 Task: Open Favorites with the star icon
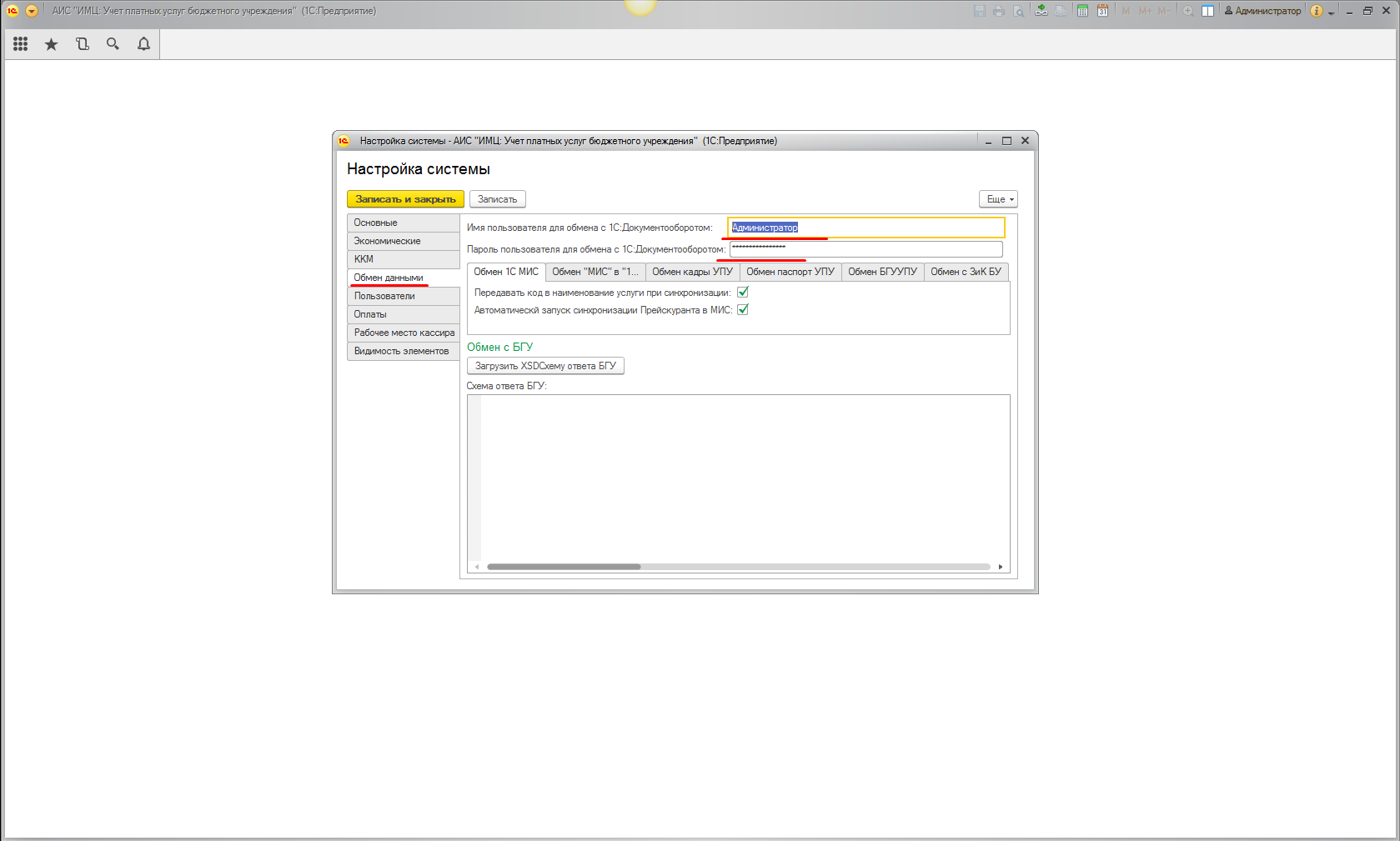click(51, 44)
